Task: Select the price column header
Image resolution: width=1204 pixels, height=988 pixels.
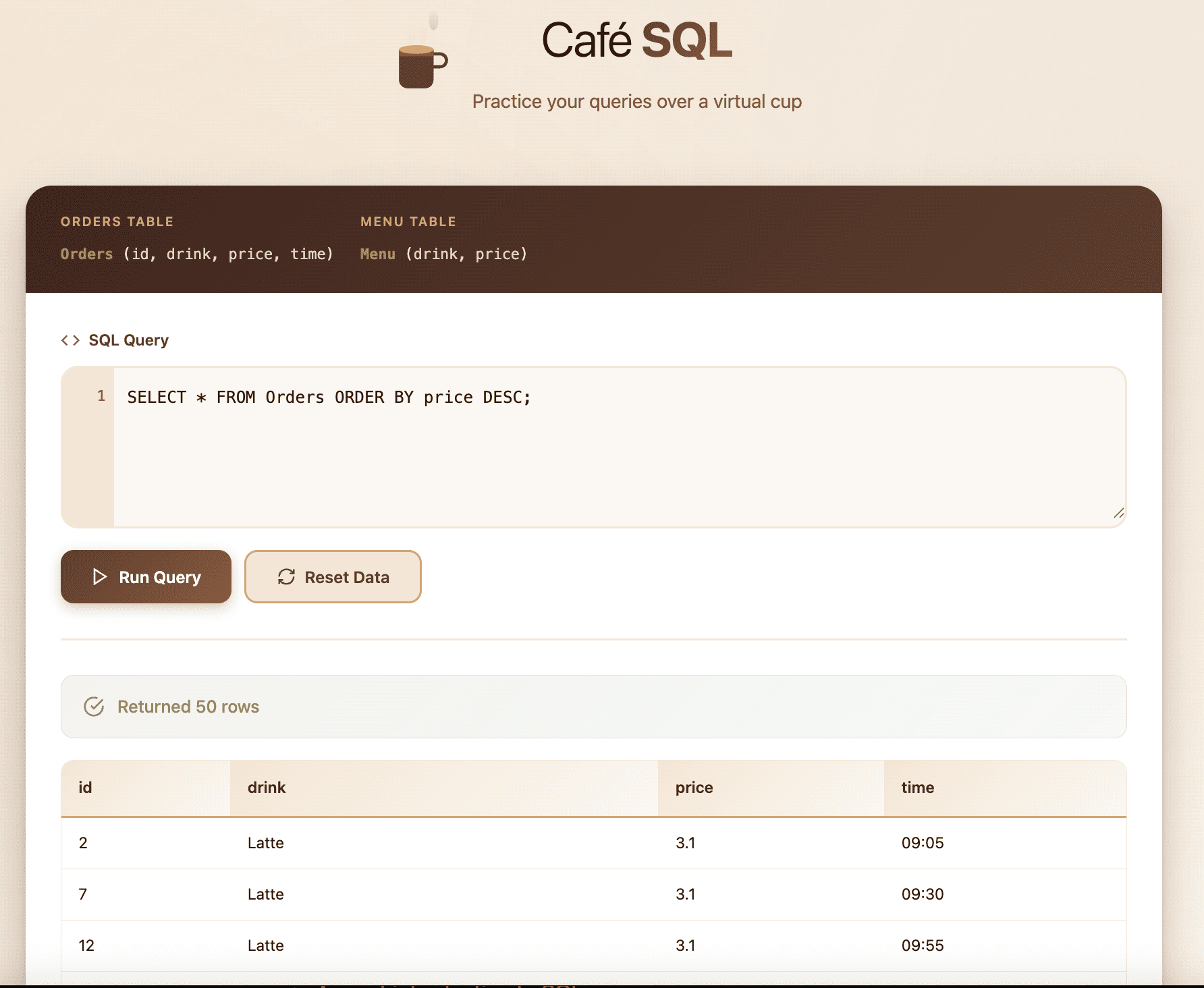Action: click(693, 788)
